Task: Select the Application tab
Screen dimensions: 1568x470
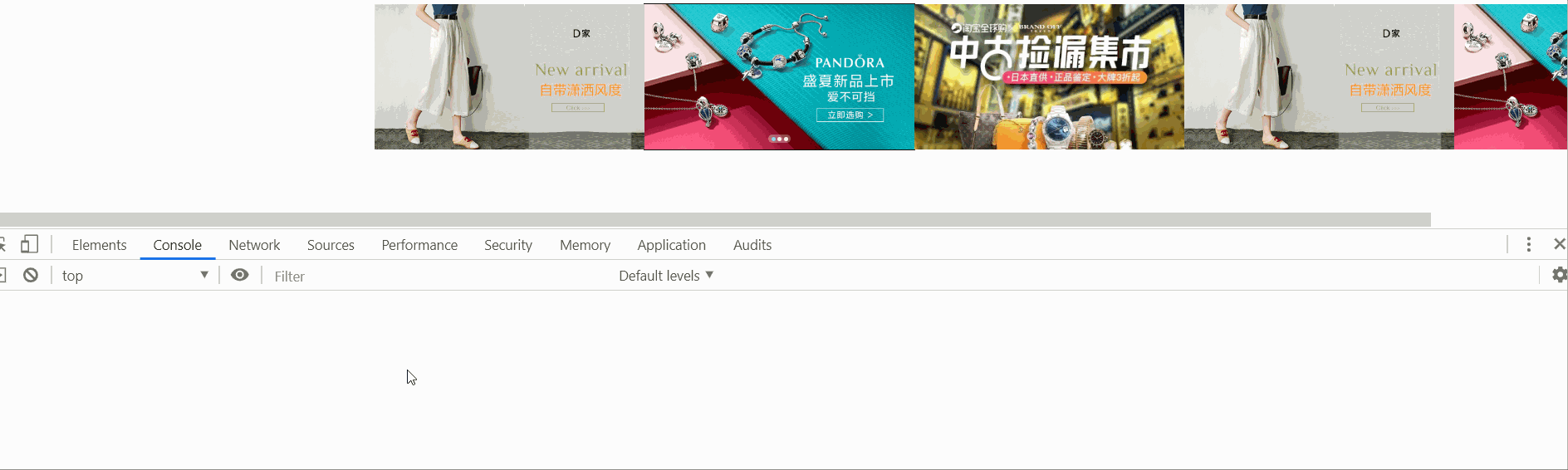Action: tap(672, 245)
